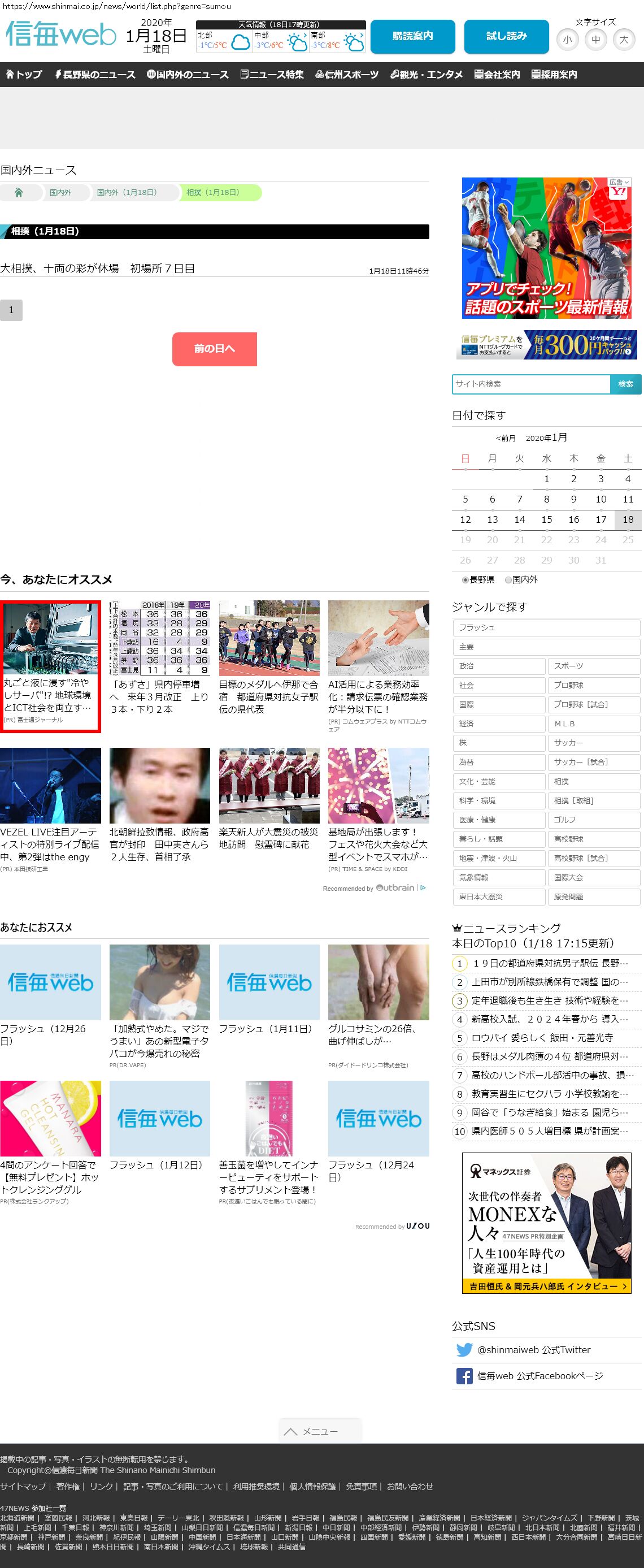This screenshot has height=1568, width=644.
Task: Click the 検索 search button
Action: 625,384
